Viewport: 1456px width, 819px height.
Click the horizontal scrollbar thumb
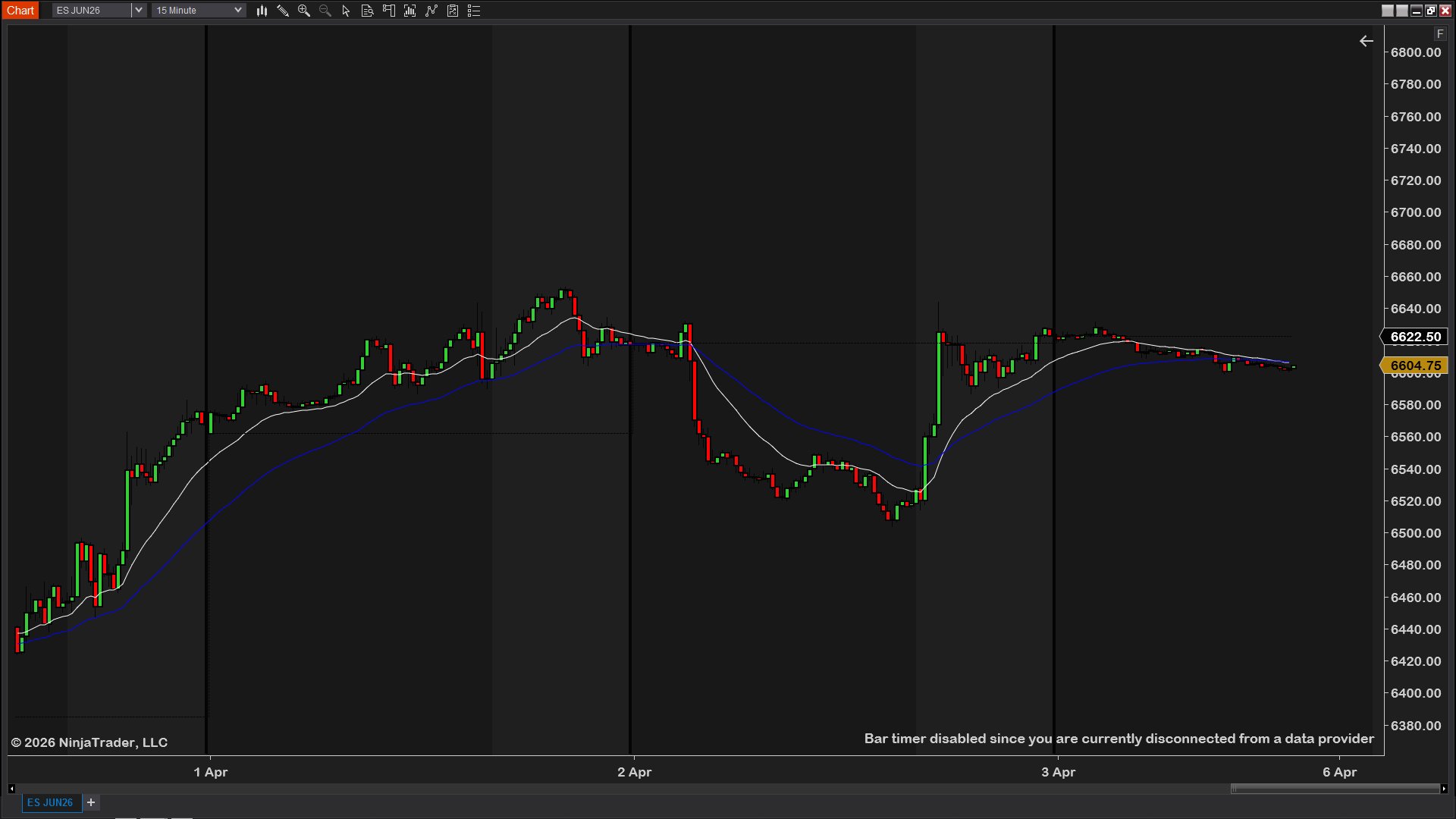(x=1335, y=789)
